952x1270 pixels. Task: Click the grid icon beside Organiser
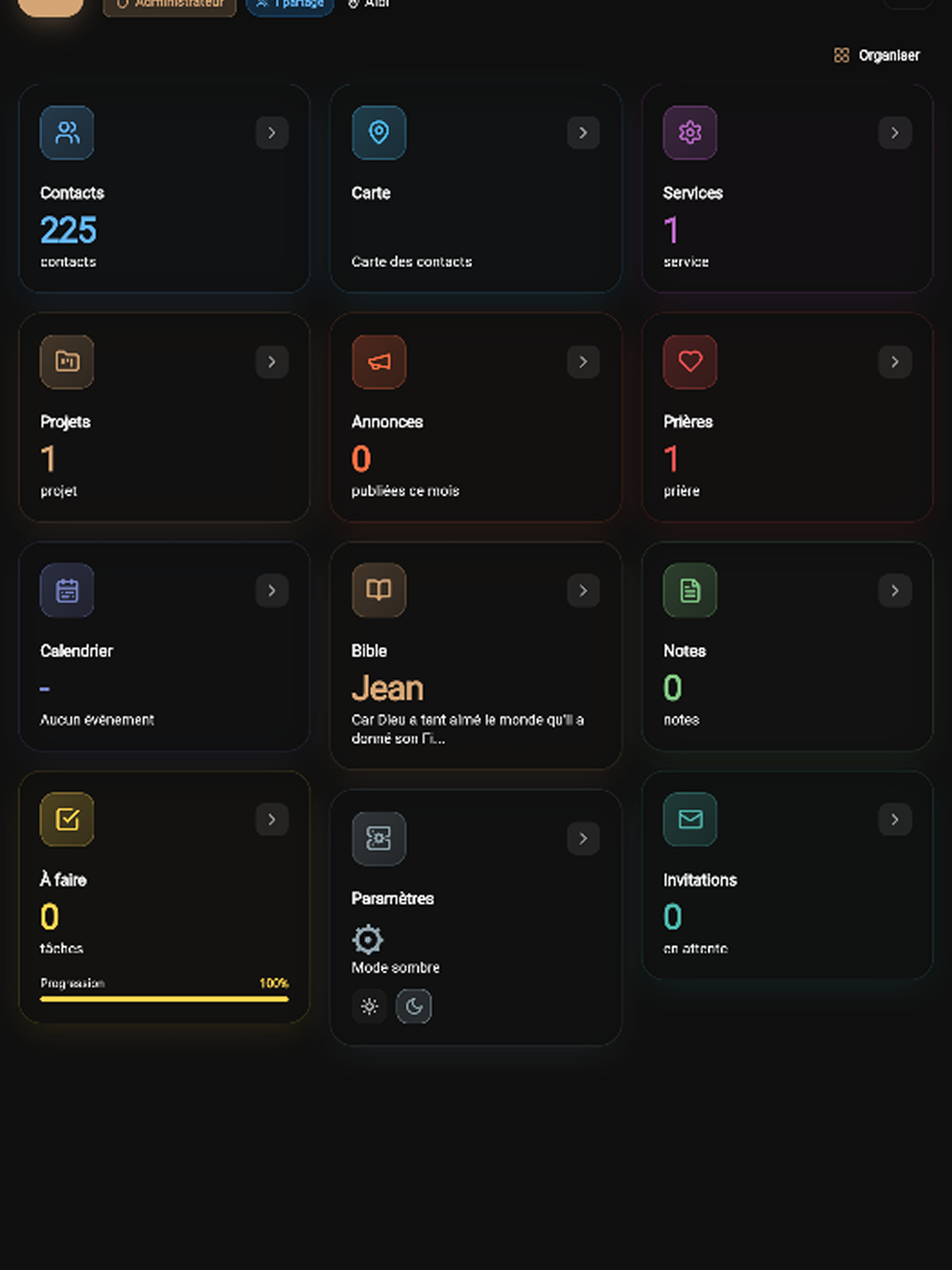point(841,55)
